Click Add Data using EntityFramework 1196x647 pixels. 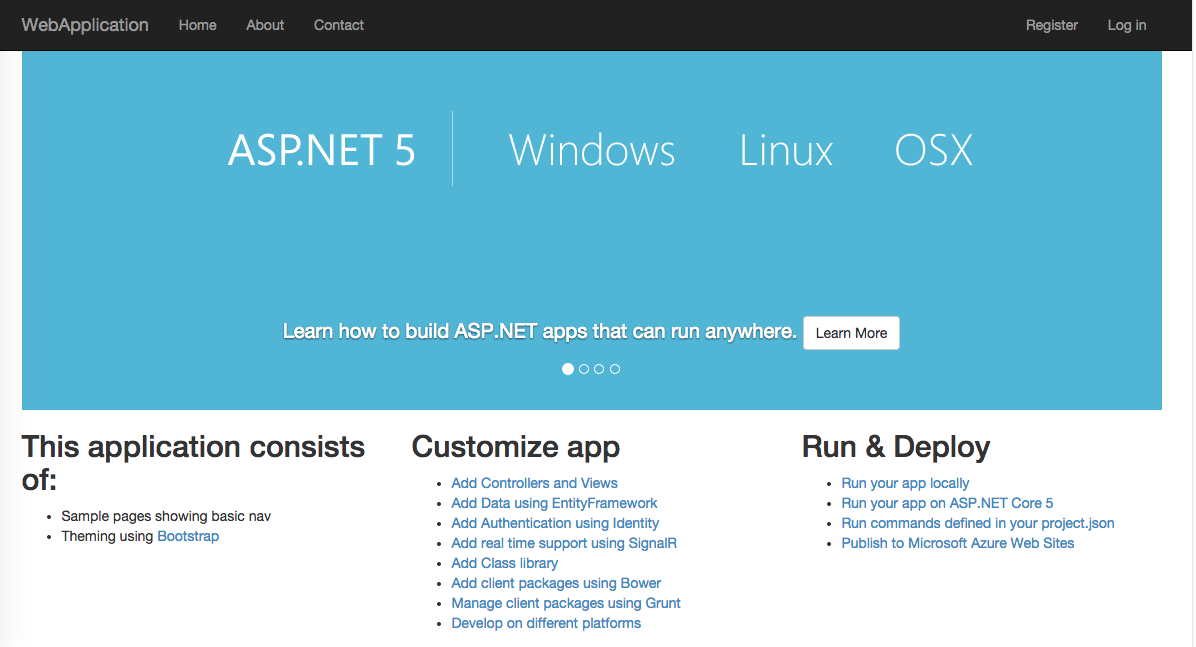pyautogui.click(x=554, y=503)
